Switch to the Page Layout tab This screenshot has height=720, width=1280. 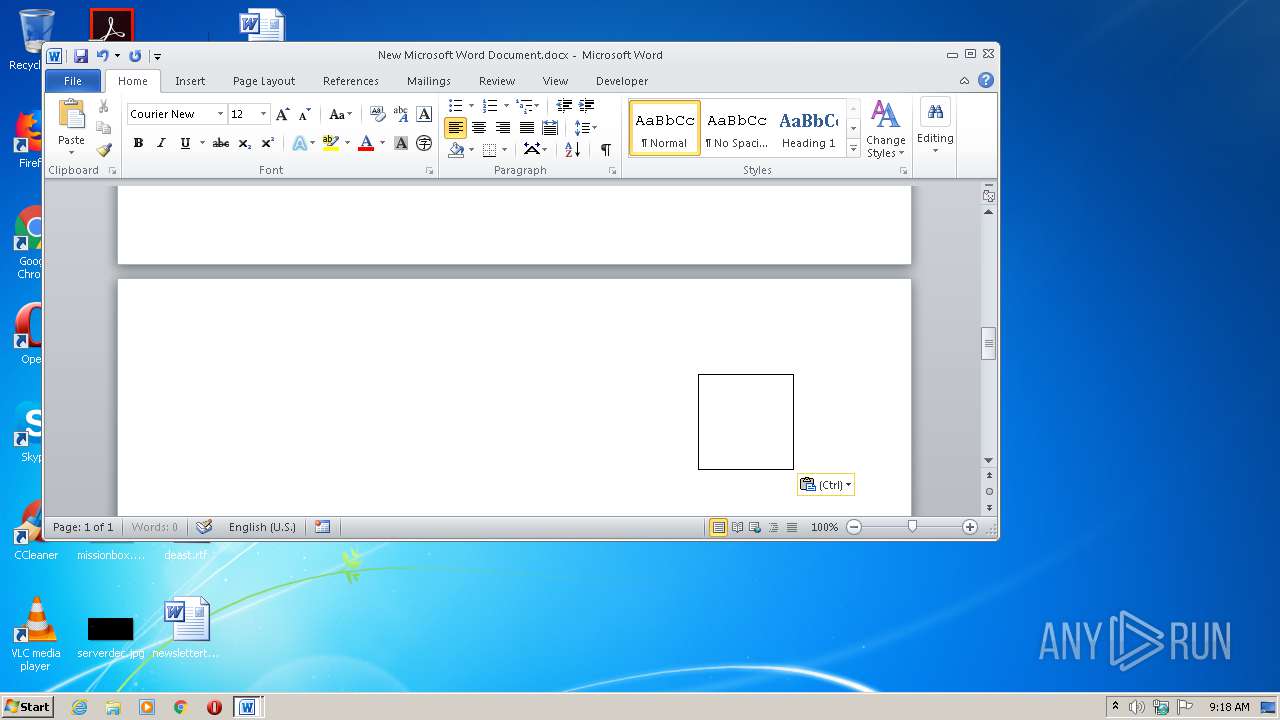pos(264,81)
